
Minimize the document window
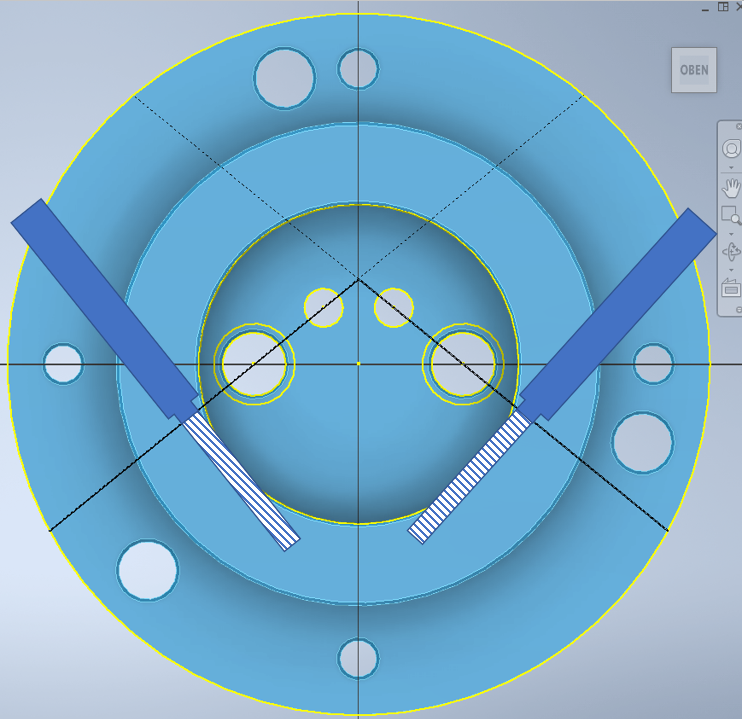pos(706,8)
